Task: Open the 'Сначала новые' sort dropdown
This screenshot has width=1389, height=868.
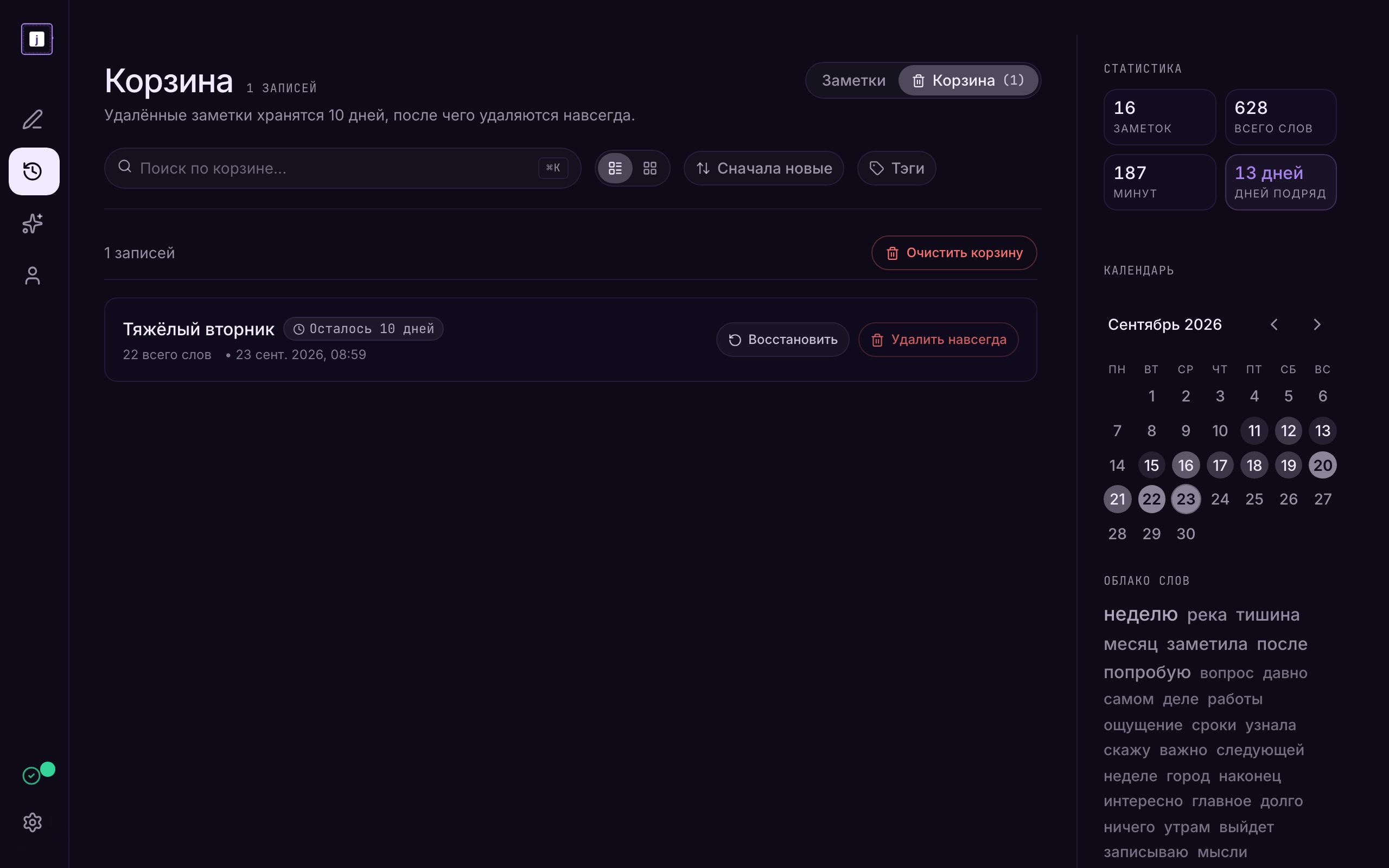Action: (x=763, y=168)
